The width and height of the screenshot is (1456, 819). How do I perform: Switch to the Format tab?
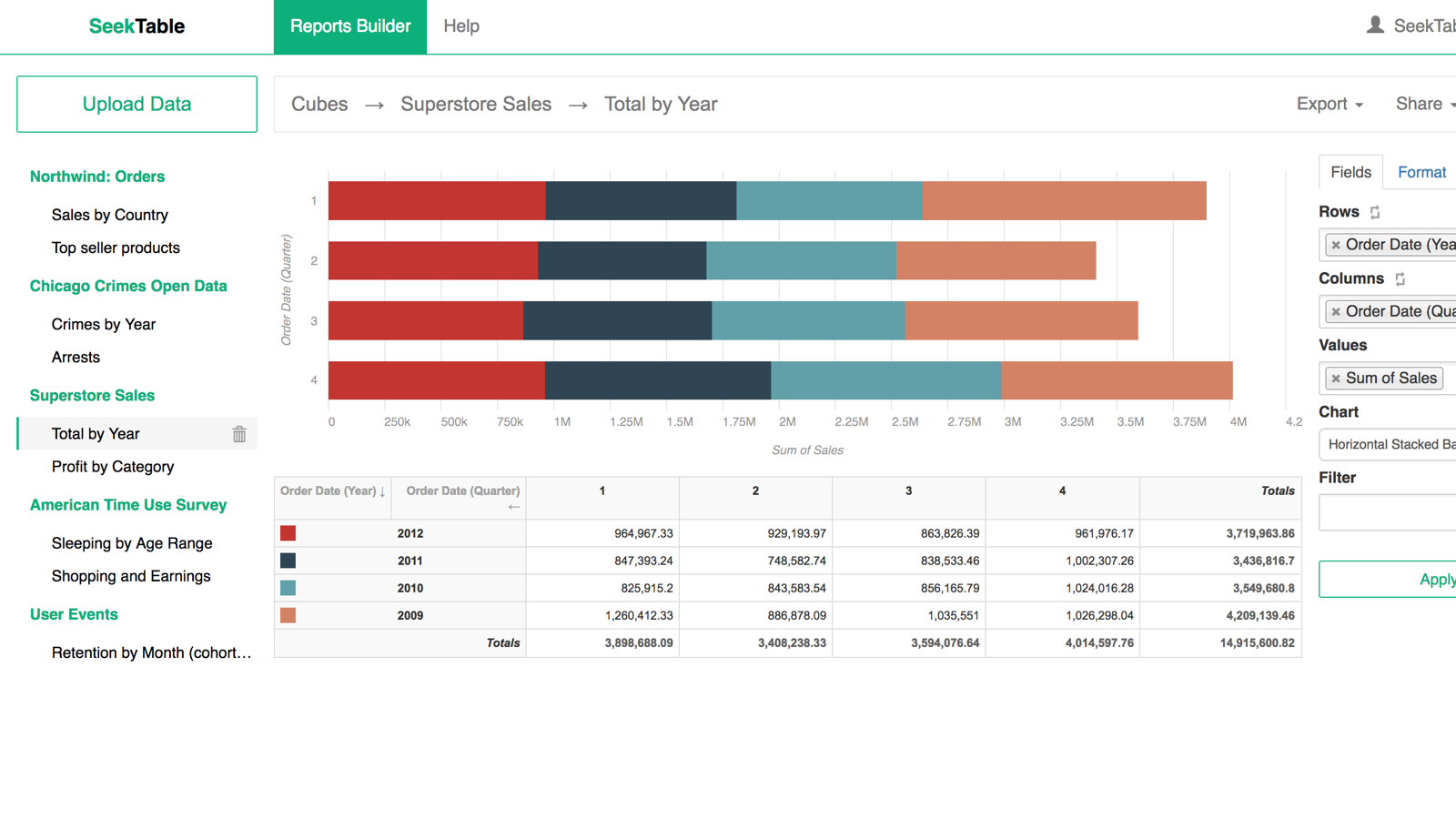[x=1421, y=172]
